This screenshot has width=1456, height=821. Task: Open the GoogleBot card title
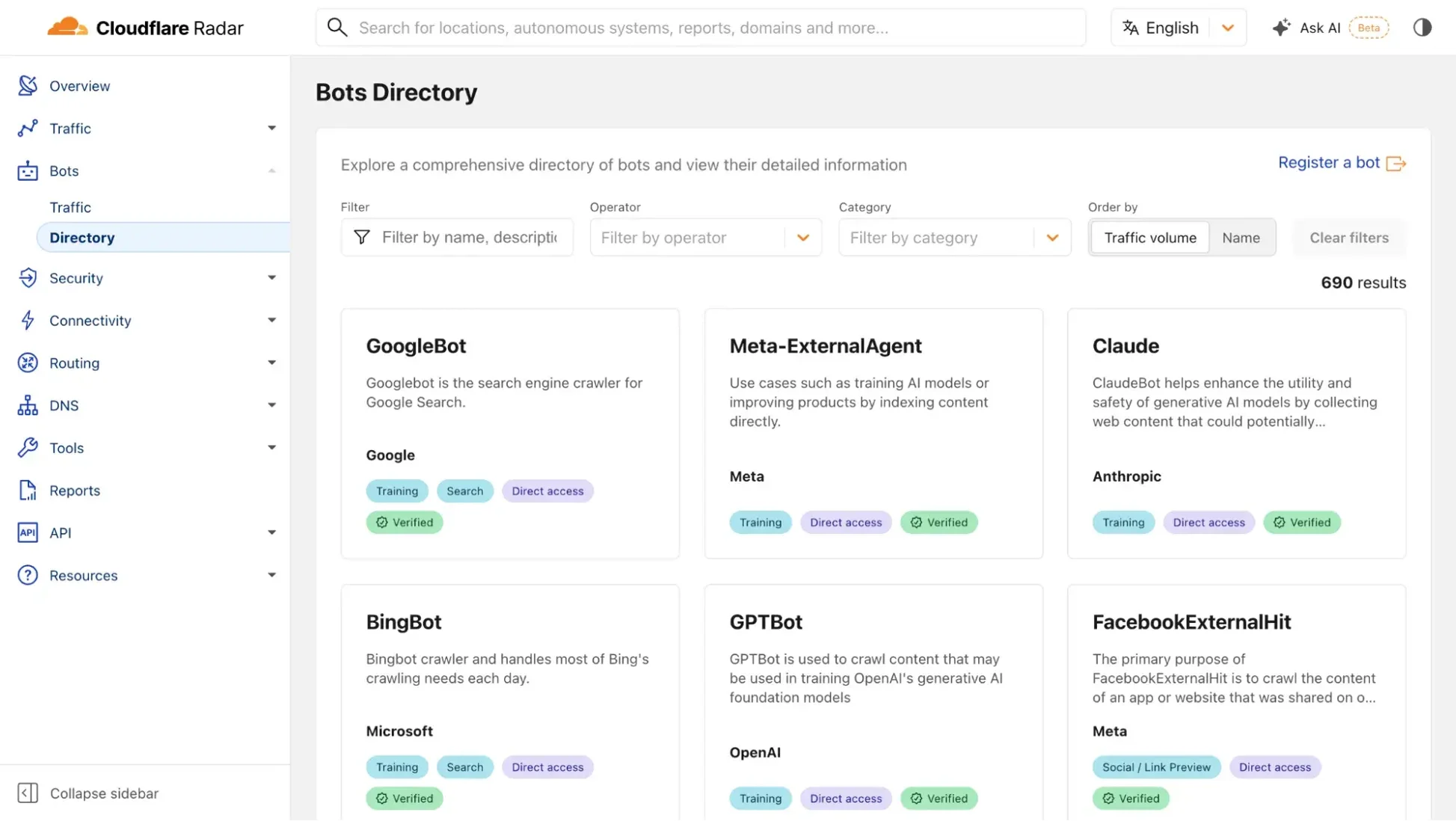pyautogui.click(x=416, y=346)
